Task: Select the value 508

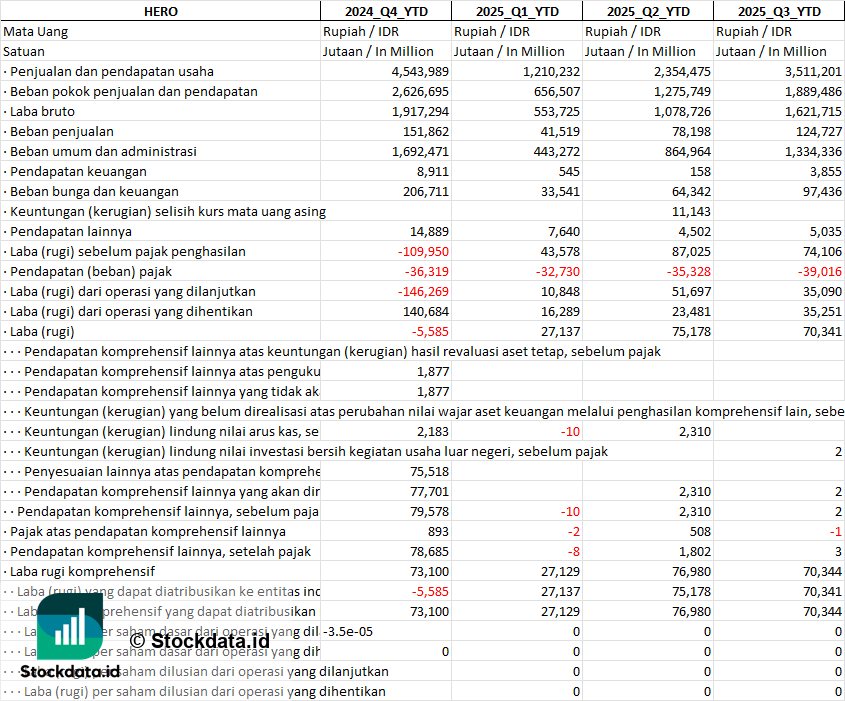Action: tap(700, 531)
